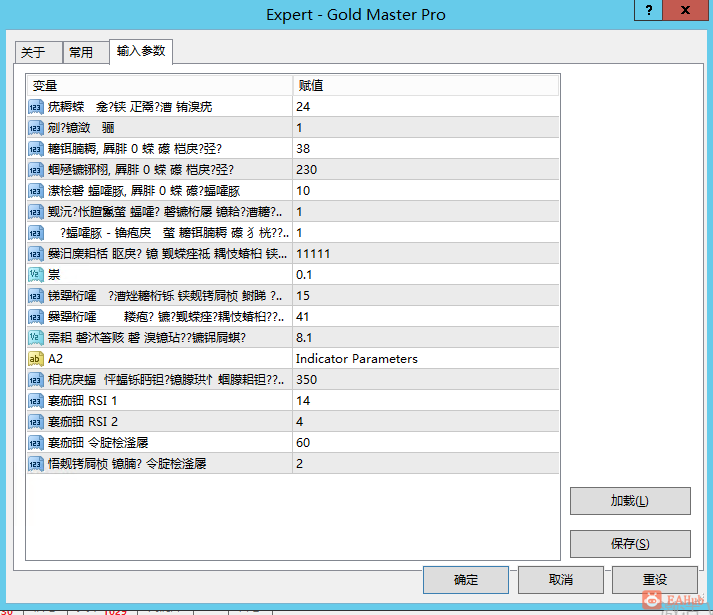This screenshot has width=713, height=615.
Task: Click integer icon of row with value 38
Action: (x=35, y=149)
